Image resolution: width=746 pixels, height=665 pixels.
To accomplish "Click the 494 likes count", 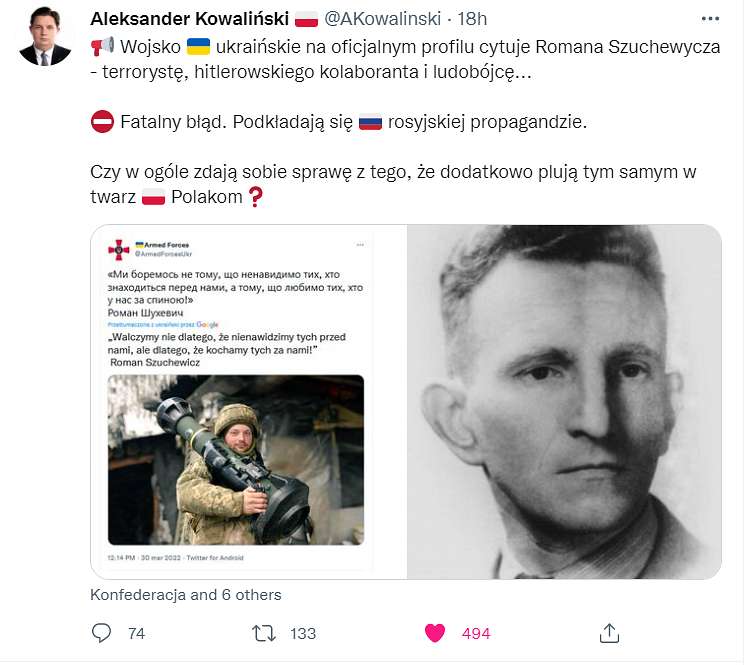I will [x=476, y=635].
